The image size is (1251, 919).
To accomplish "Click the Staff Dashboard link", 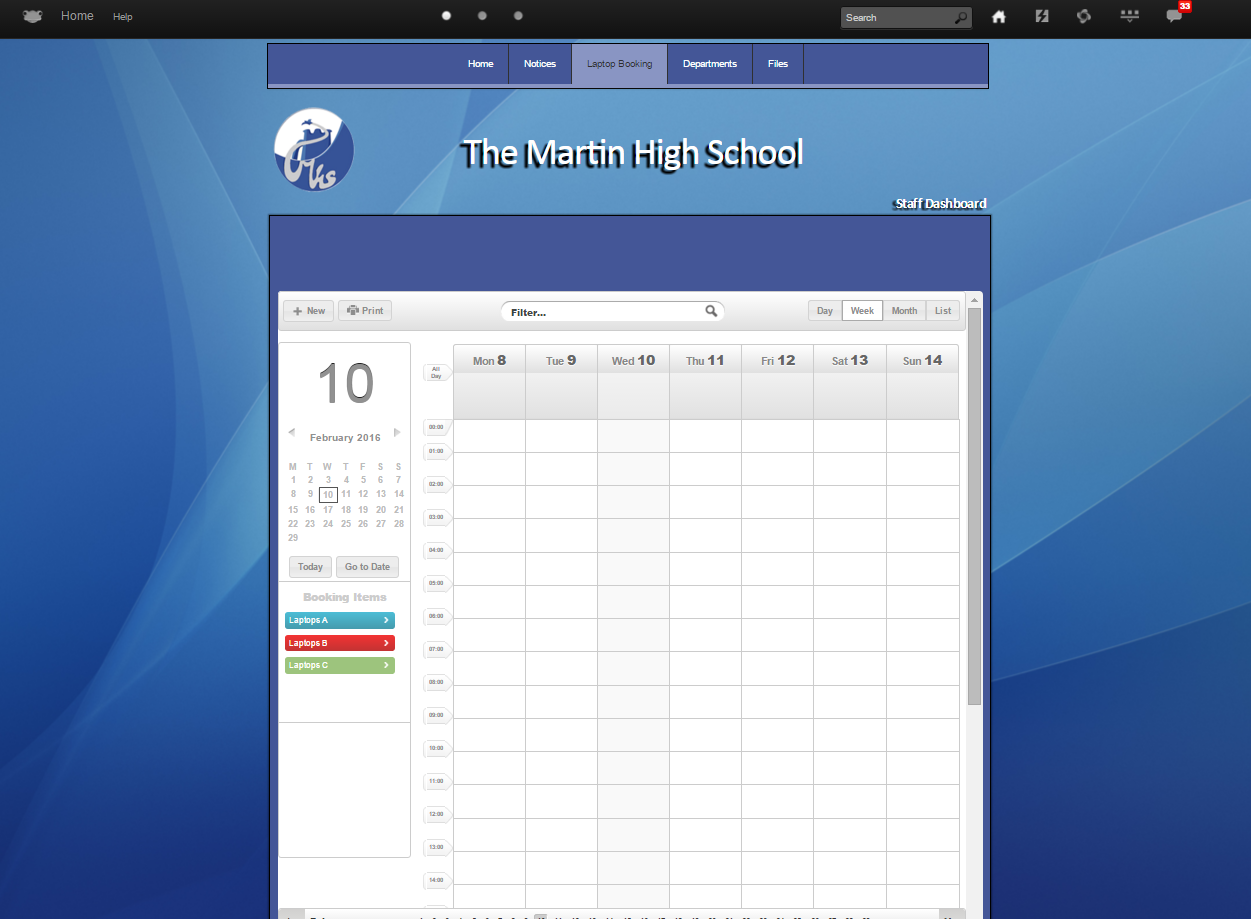I will point(941,204).
